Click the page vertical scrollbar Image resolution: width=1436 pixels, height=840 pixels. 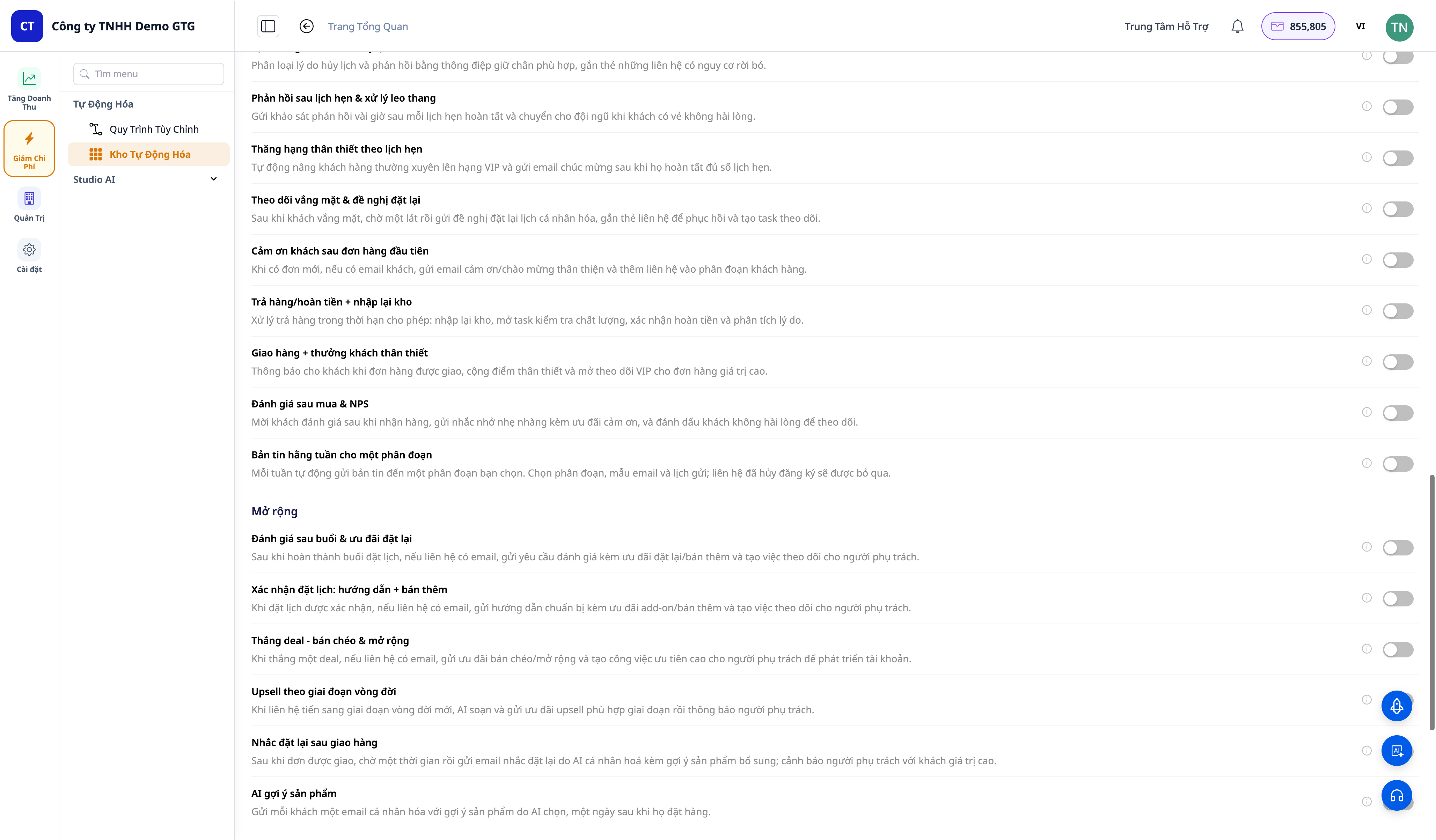click(x=1431, y=602)
